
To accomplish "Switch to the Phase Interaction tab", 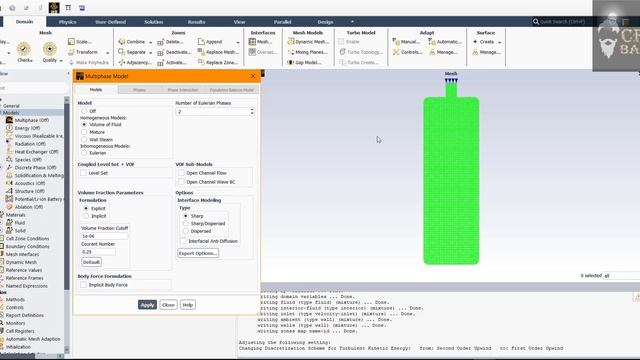I will tap(183, 90).
